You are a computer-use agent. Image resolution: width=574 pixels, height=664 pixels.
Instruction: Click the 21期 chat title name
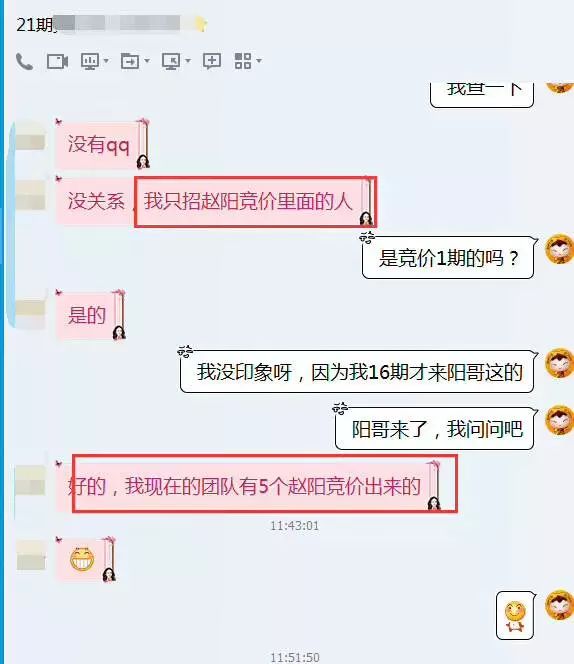(x=98, y=24)
